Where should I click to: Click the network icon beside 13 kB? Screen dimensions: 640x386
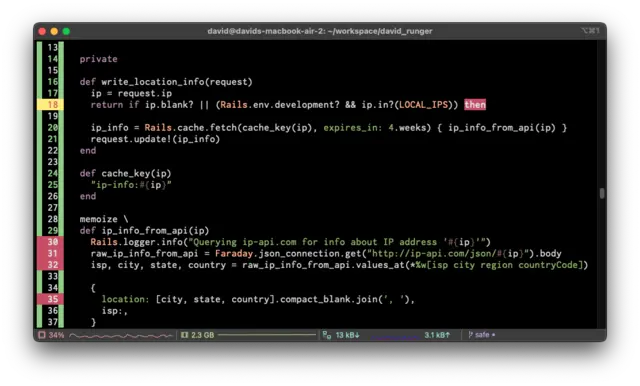pyautogui.click(x=327, y=335)
